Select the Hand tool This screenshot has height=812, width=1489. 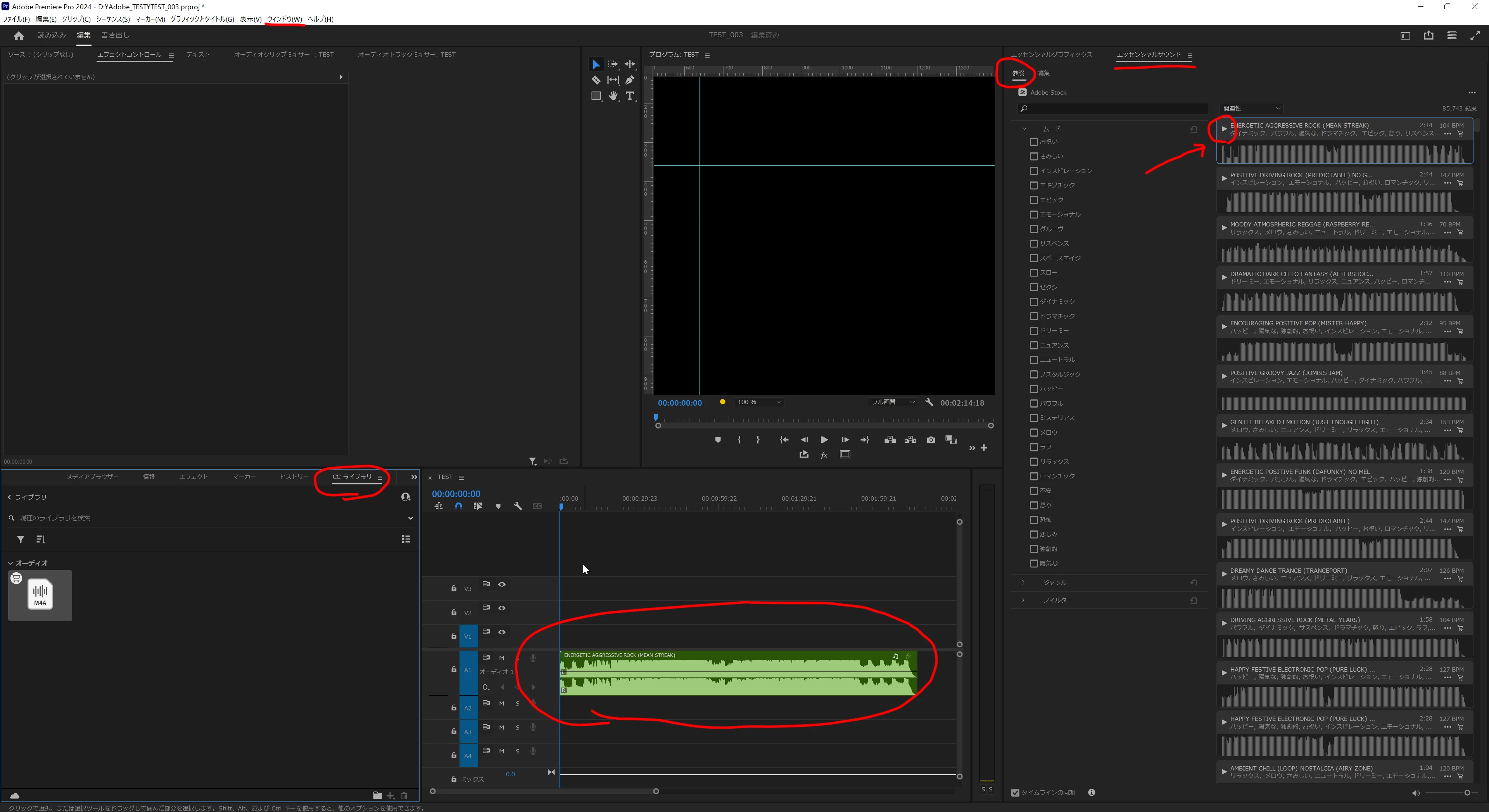[x=613, y=96]
